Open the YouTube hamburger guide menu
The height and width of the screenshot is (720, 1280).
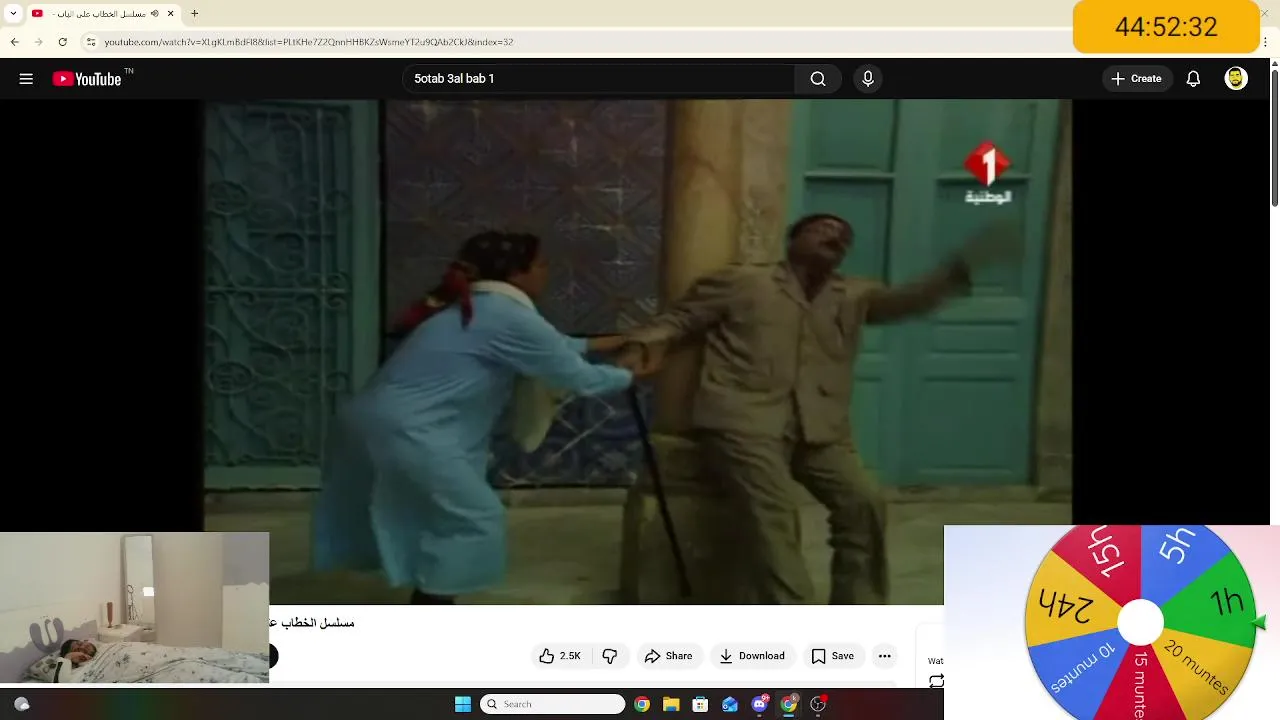pos(26,79)
